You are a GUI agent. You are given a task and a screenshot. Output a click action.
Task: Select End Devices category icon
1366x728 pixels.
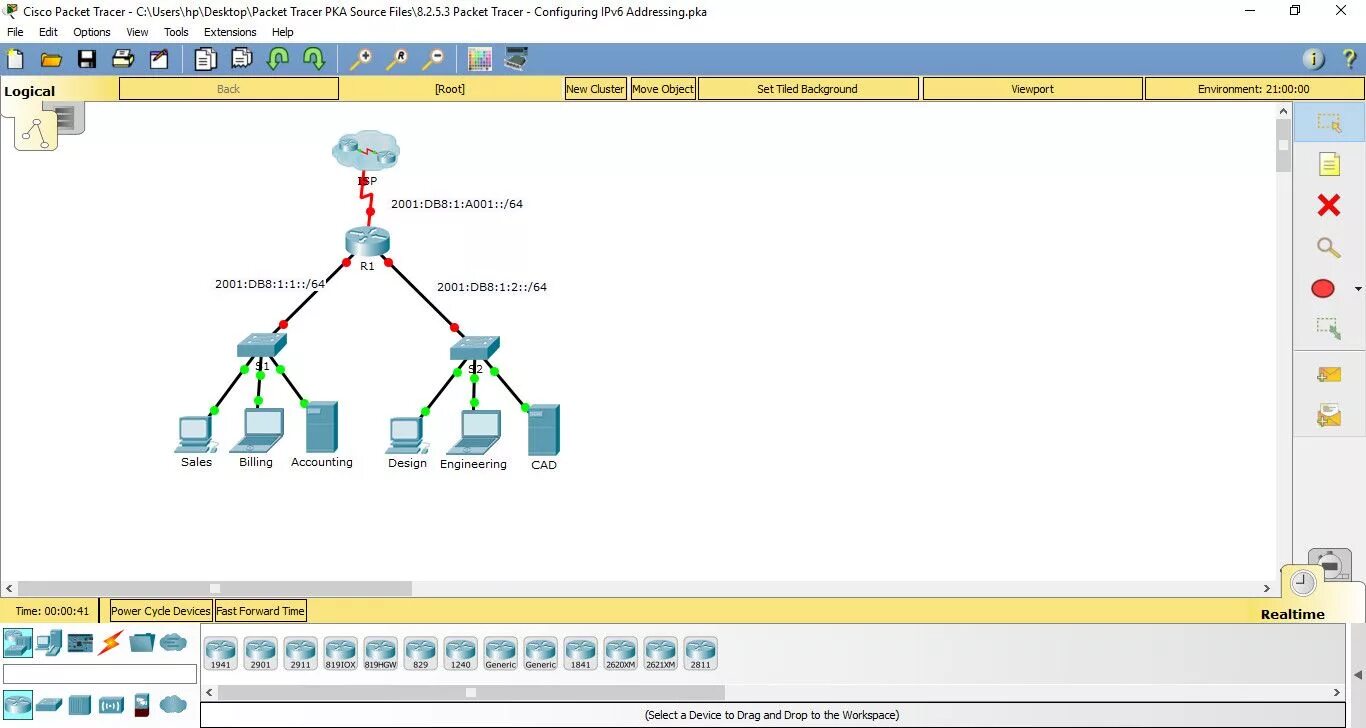point(49,642)
